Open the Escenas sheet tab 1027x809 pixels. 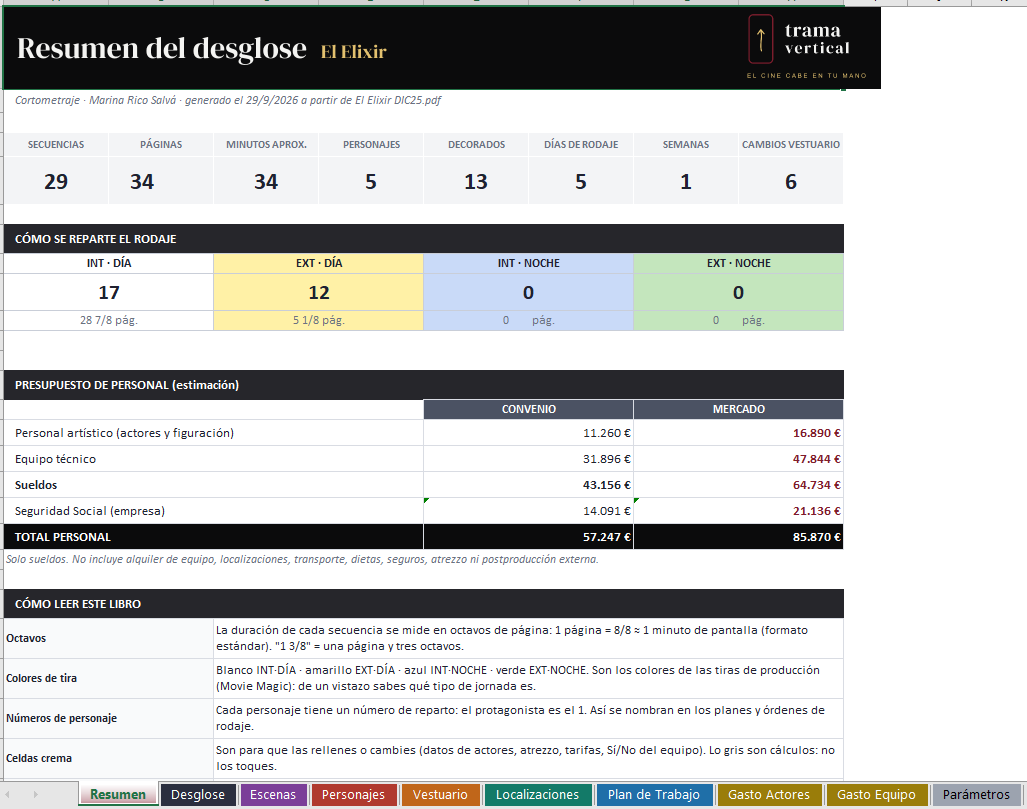272,795
